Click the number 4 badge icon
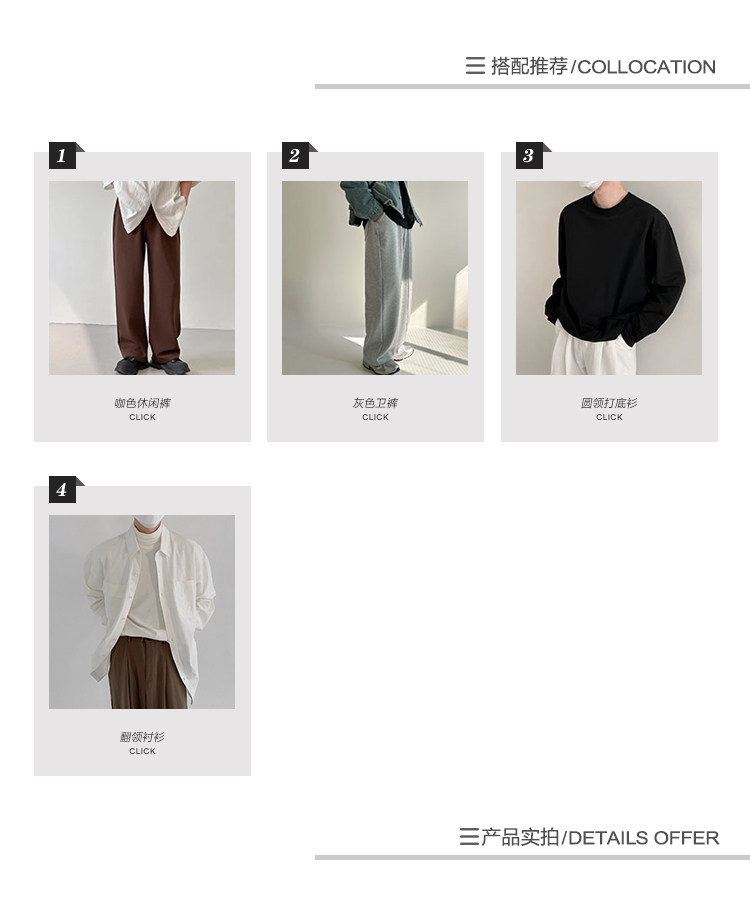750x910 pixels. [63, 489]
